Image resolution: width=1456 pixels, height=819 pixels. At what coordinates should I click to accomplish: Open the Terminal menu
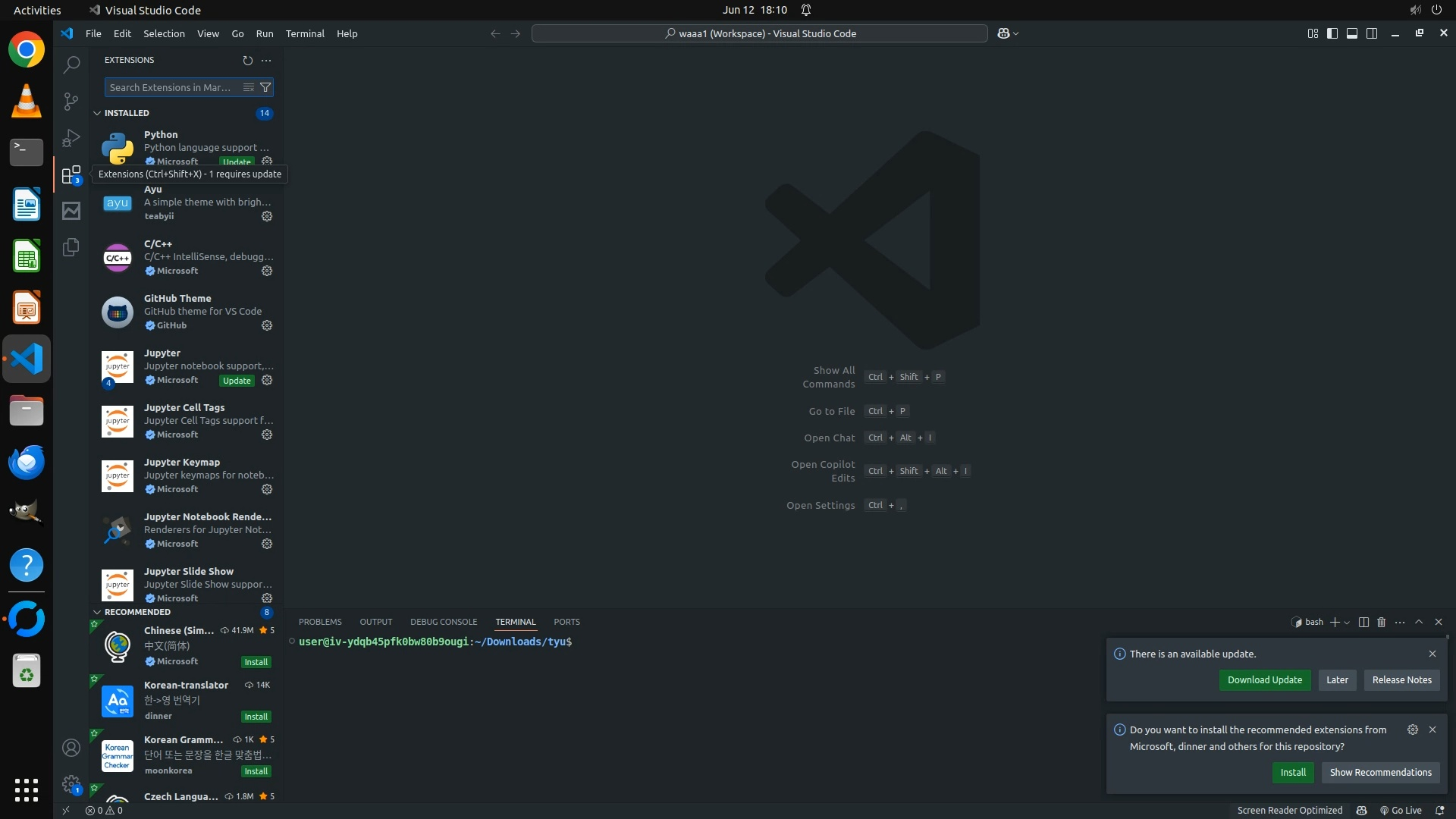304,33
